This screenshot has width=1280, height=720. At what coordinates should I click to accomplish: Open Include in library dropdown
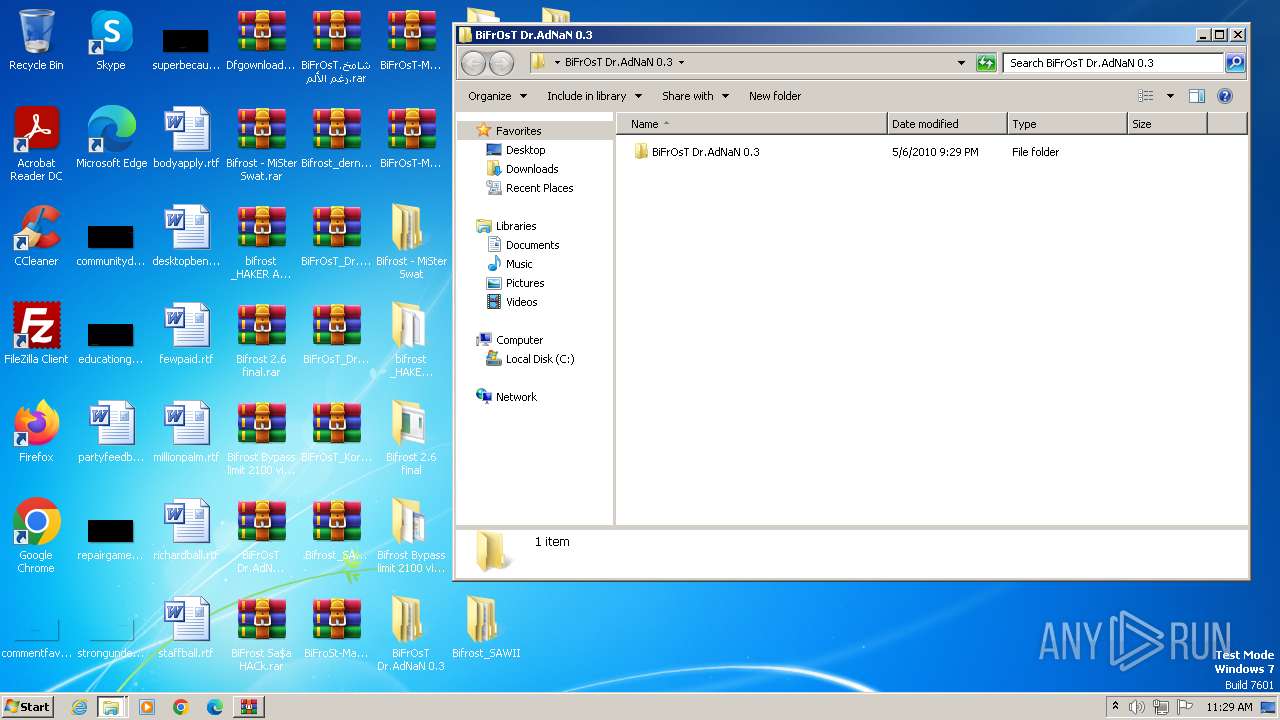594,96
